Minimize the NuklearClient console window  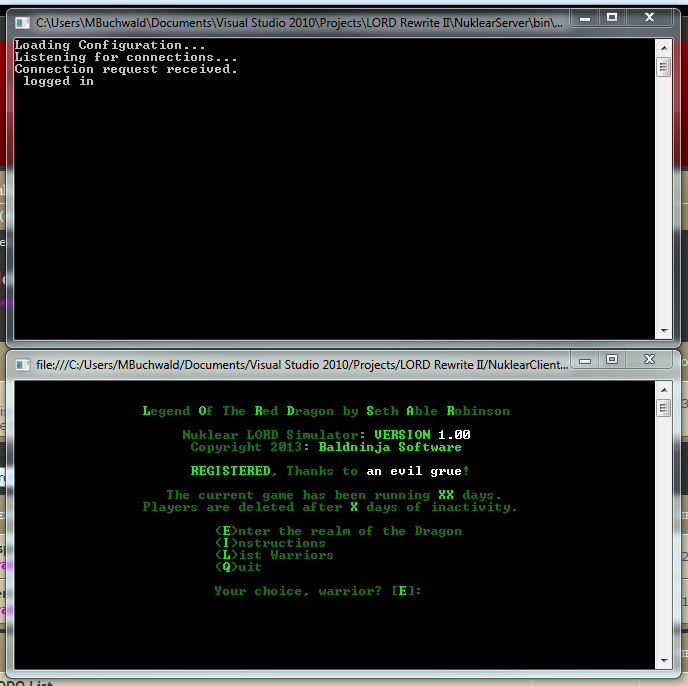[x=585, y=360]
